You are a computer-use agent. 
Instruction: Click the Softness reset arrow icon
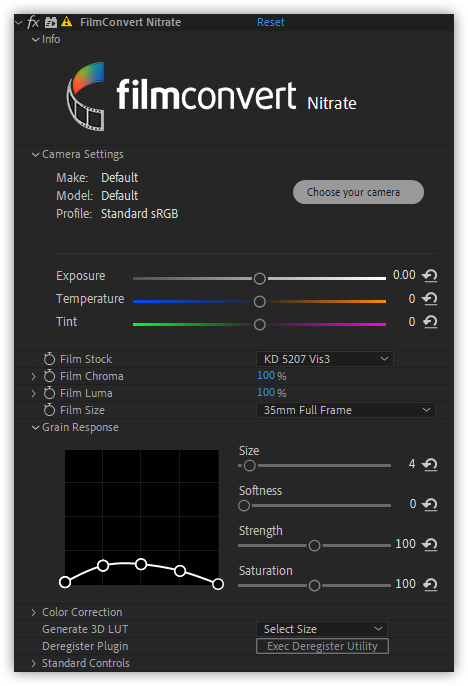430,504
